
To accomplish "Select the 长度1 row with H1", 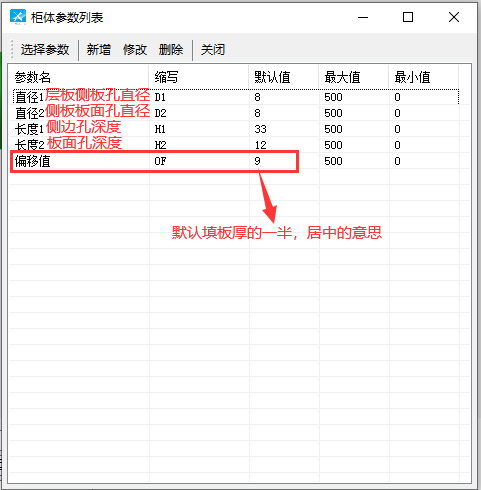I will (x=236, y=129).
